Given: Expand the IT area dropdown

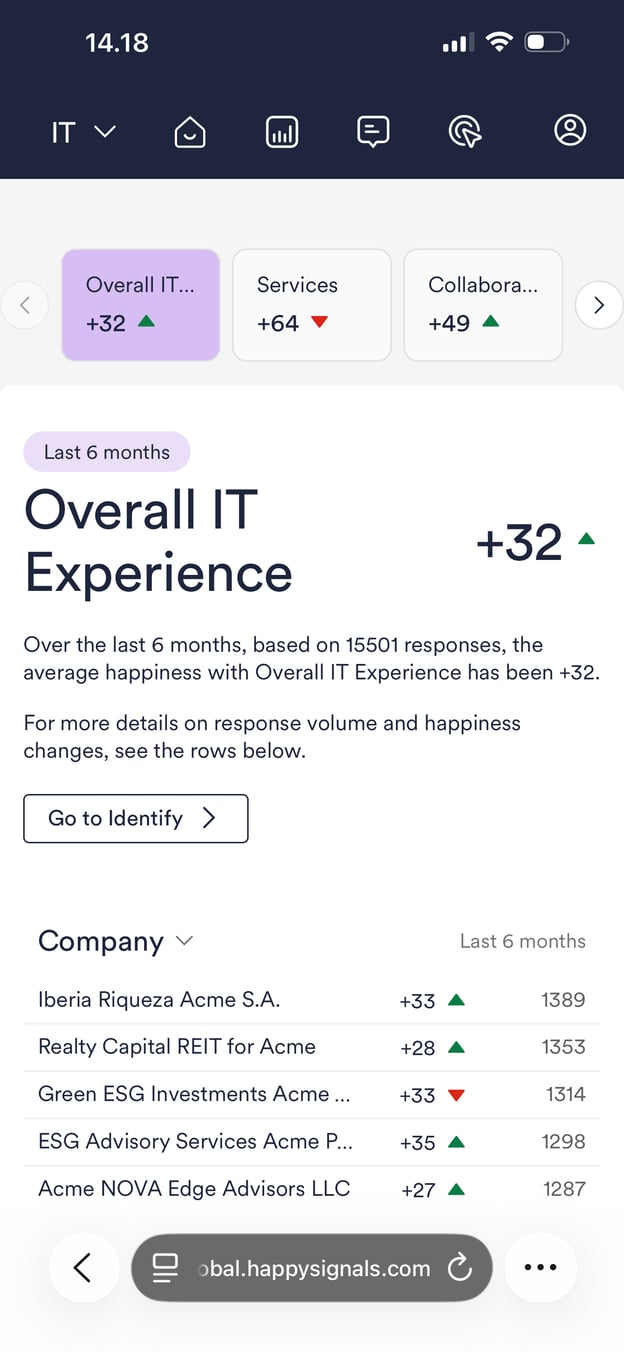Looking at the screenshot, I should coord(84,132).
